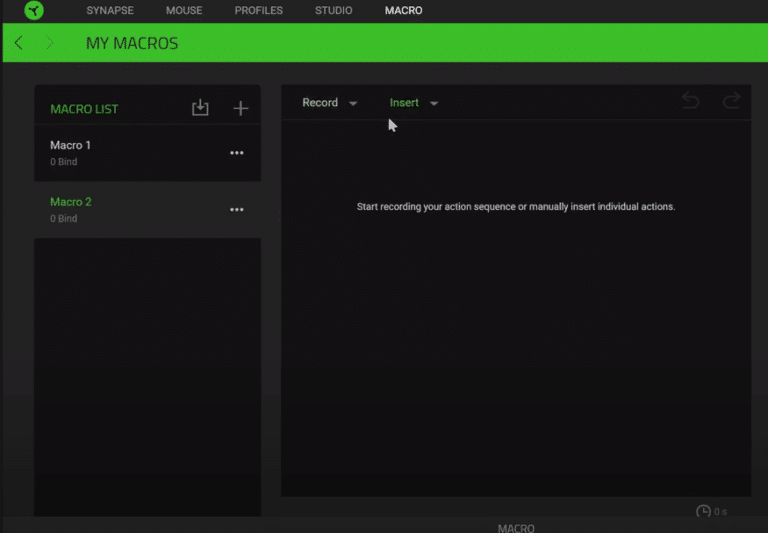768x533 pixels.
Task: Click the clock duration icon
Action: point(703,511)
